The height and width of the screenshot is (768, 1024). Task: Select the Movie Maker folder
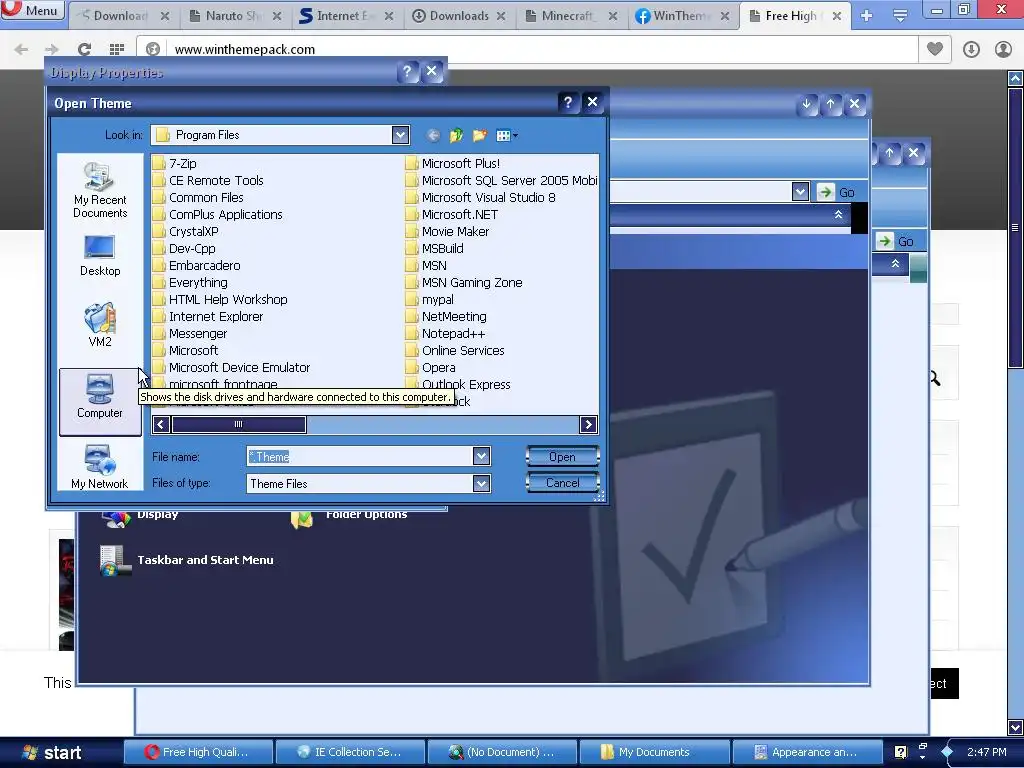pyautogui.click(x=447, y=231)
